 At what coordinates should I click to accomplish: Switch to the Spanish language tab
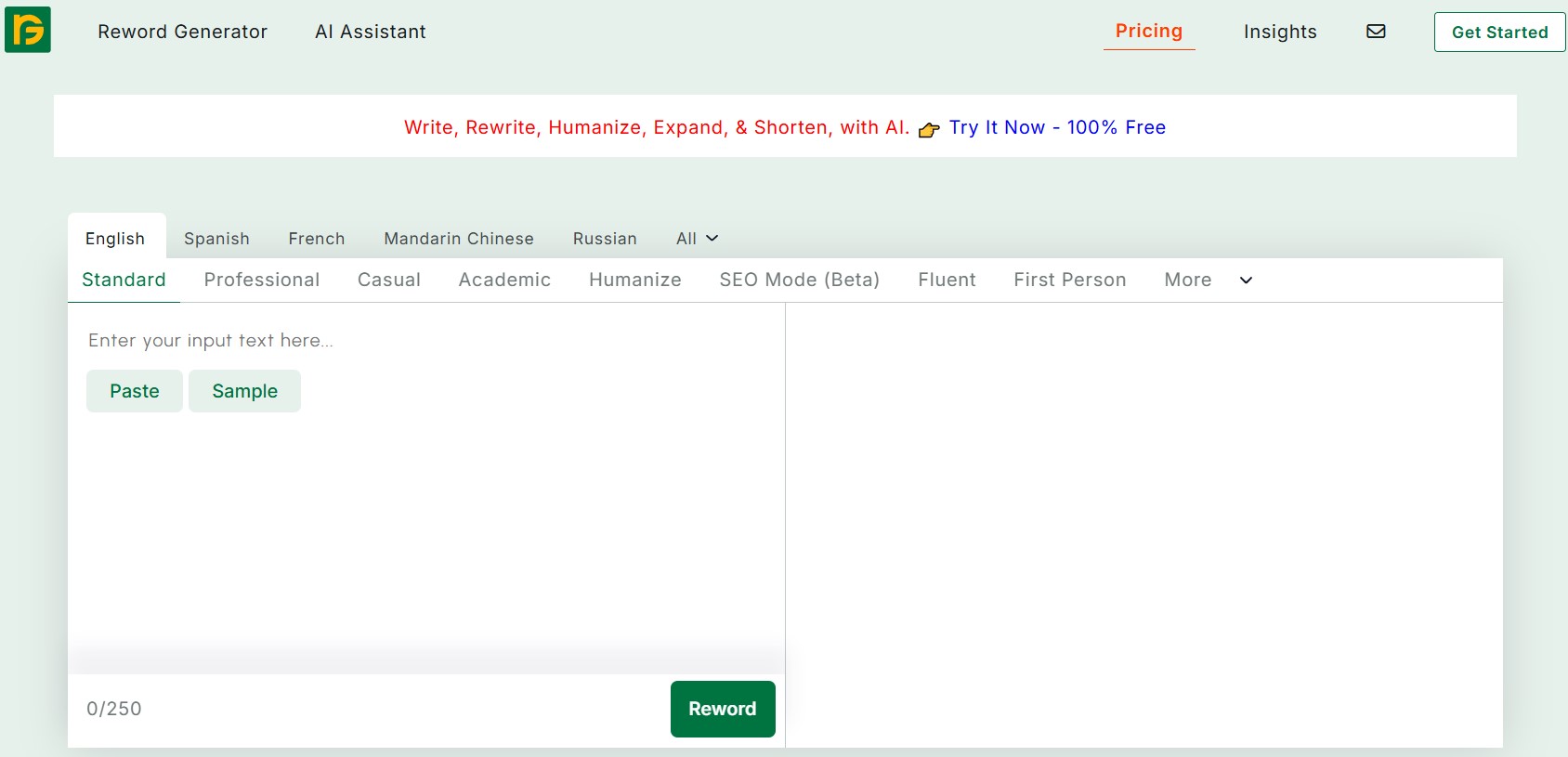[216, 239]
